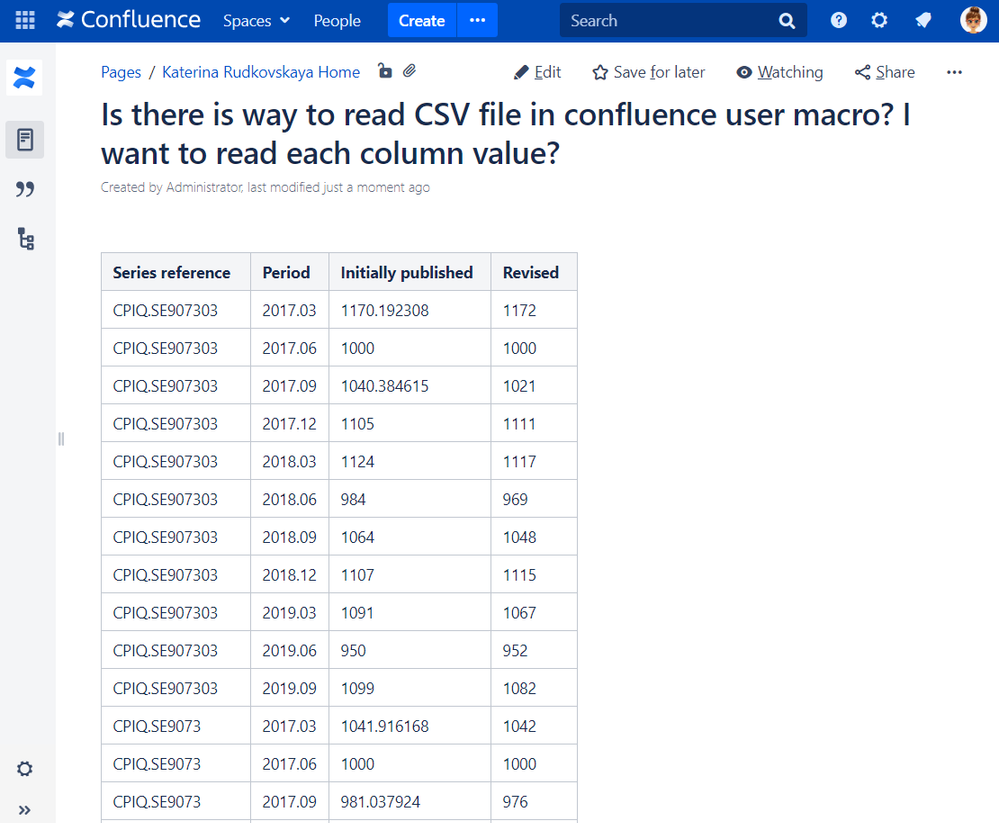Click 'last modified just a moment ago'
999x823 pixels.
click(338, 187)
